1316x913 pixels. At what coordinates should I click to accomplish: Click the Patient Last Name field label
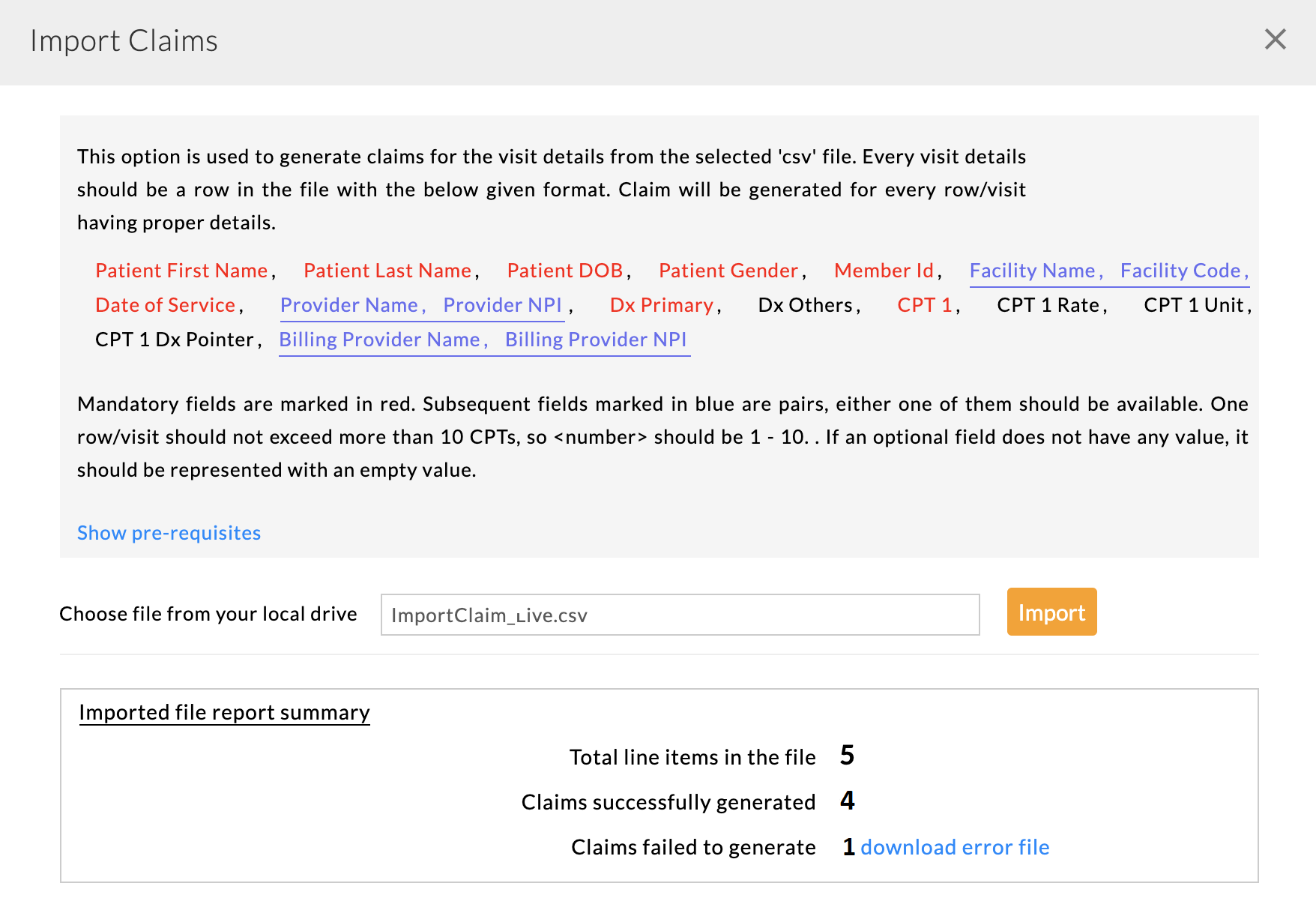click(x=387, y=271)
